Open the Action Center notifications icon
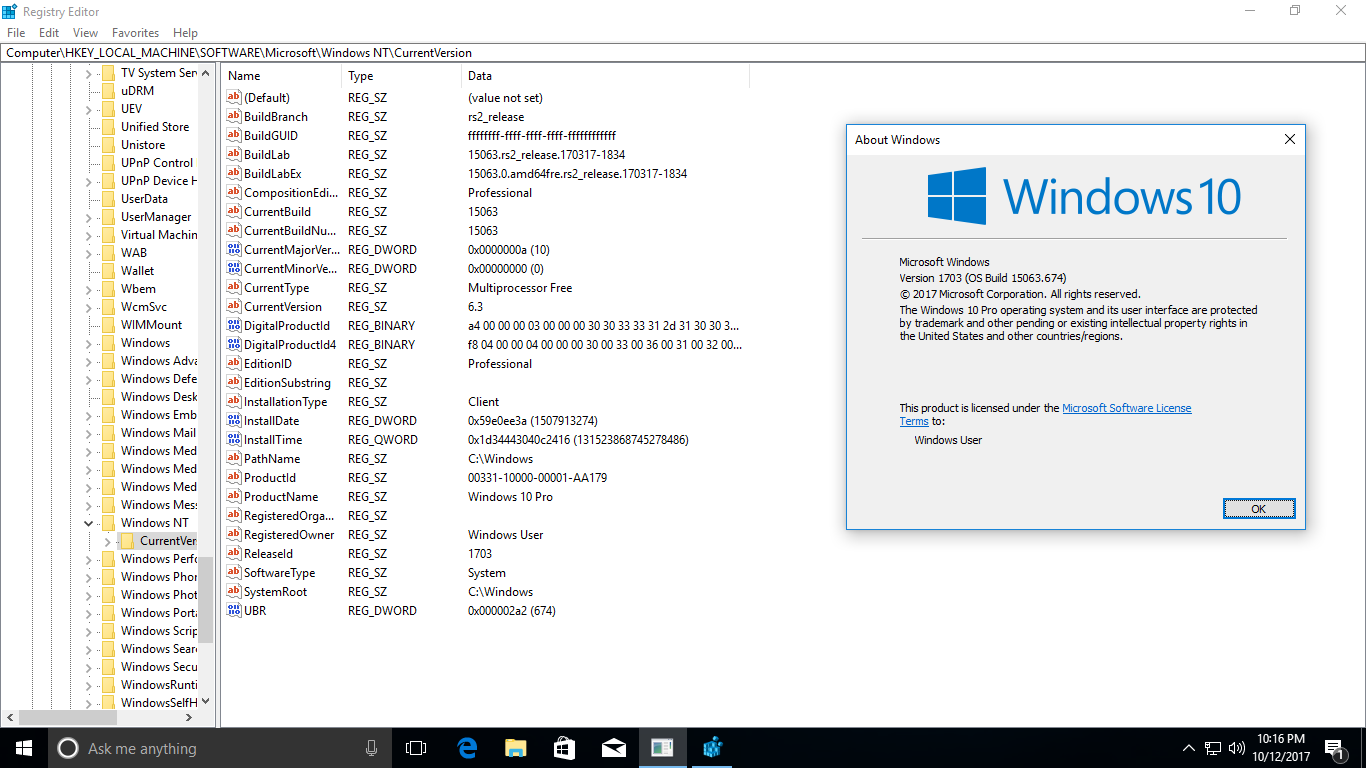Screen dimensions: 1366x768 (1333, 748)
